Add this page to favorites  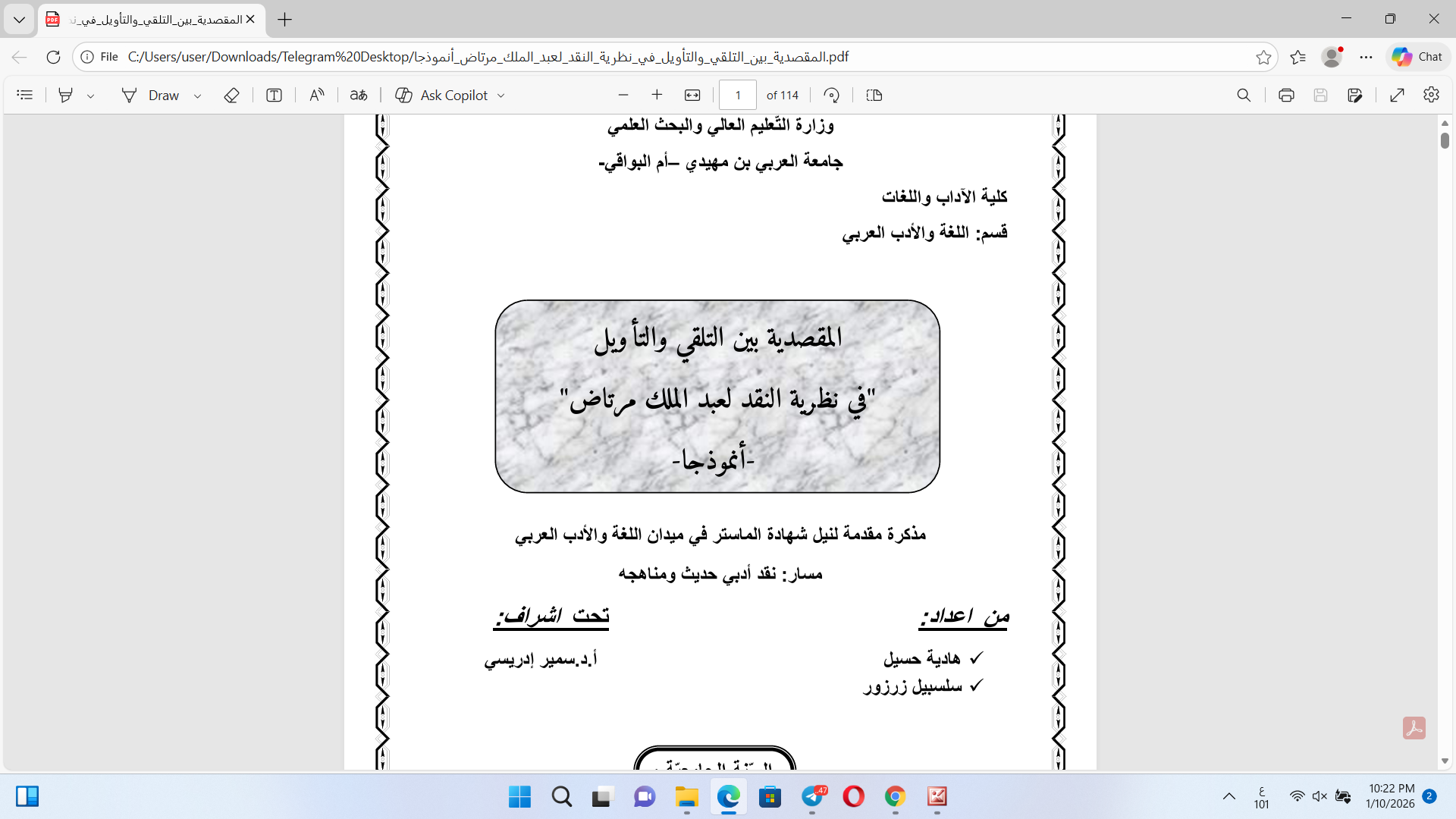coord(1263,57)
